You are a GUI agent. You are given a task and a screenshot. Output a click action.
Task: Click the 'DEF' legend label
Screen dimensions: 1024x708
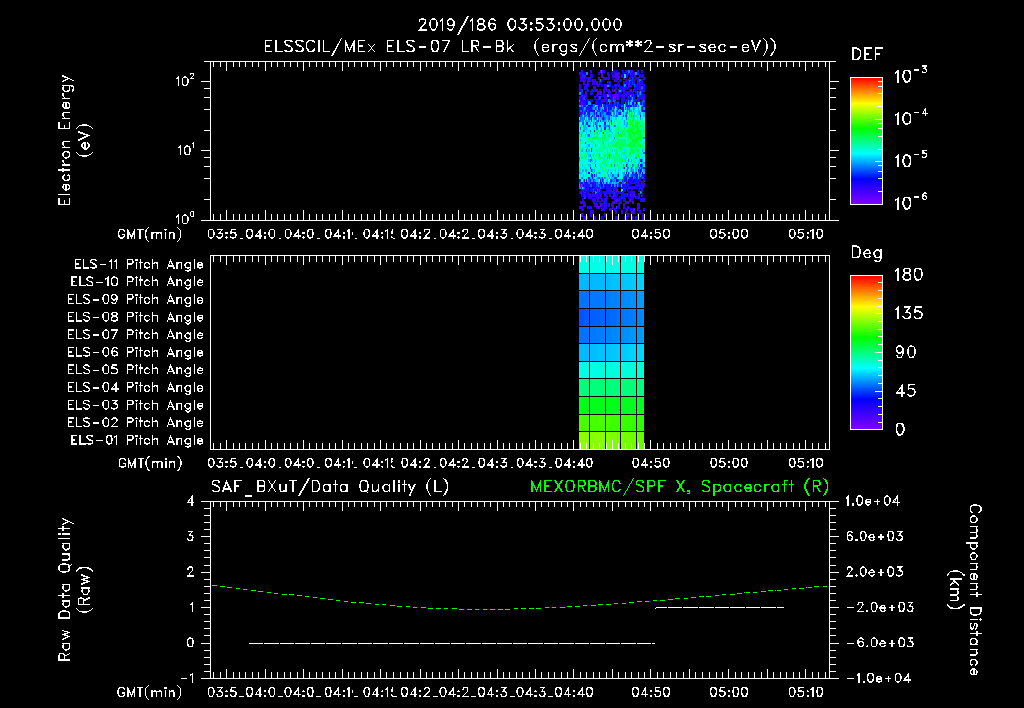click(867, 54)
